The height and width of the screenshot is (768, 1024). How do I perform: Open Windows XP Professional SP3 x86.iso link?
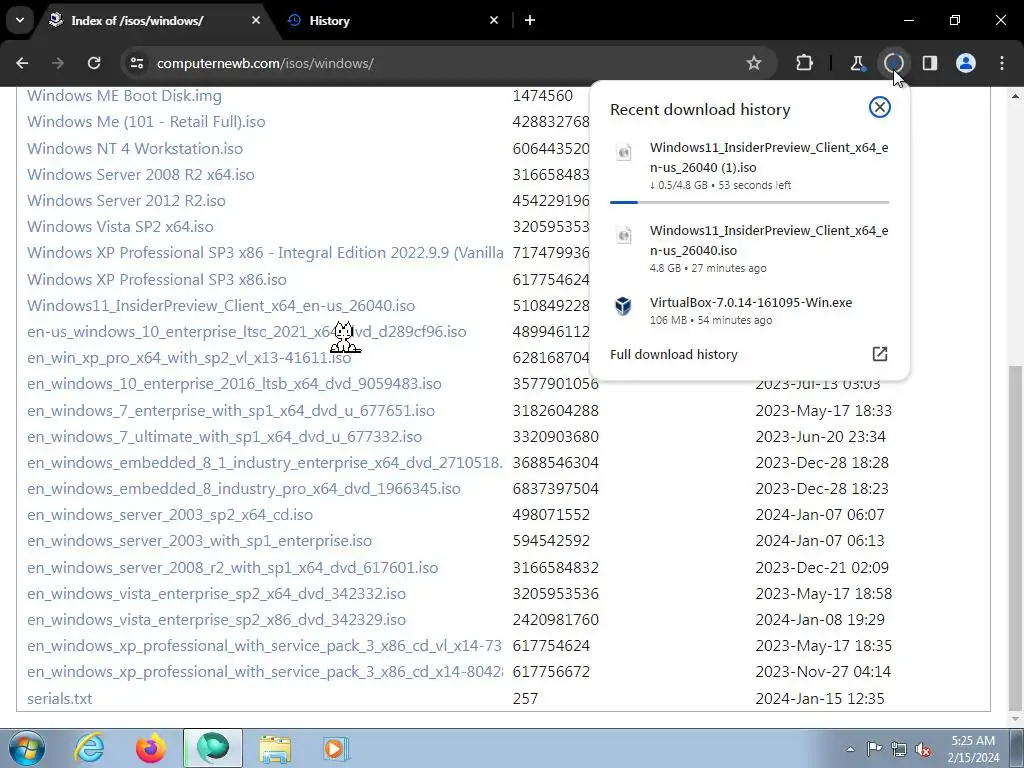click(x=157, y=280)
